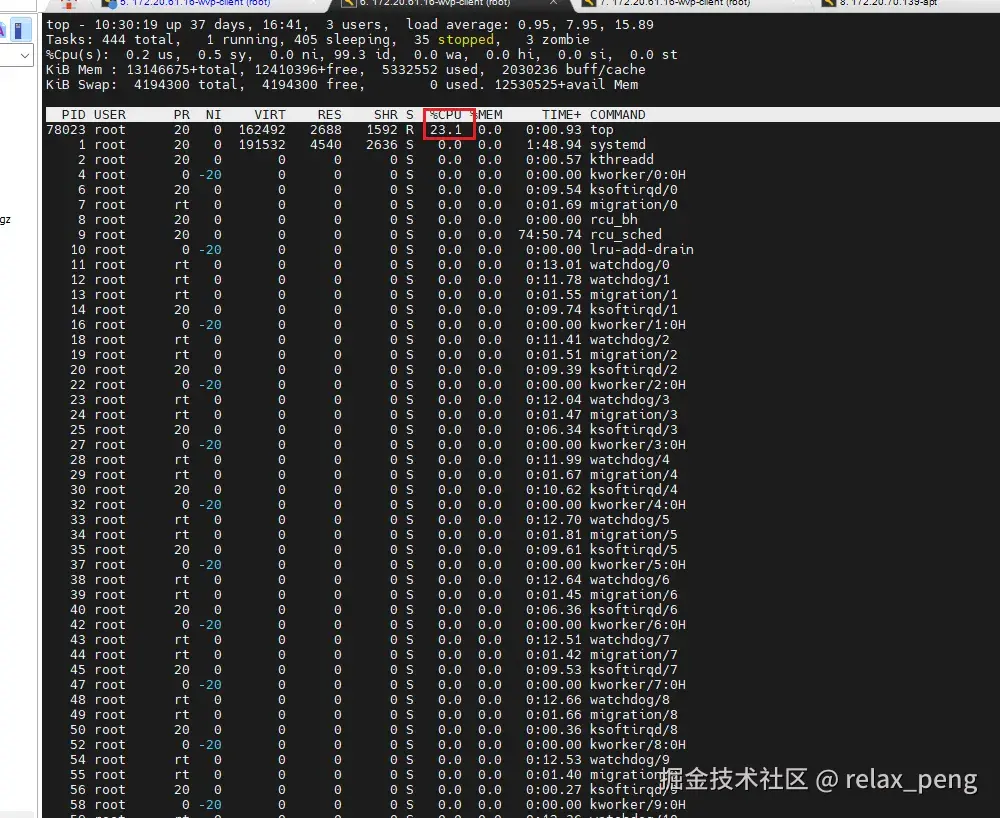
Task: Click the kworker/5:0H process name
Action: pos(638,564)
